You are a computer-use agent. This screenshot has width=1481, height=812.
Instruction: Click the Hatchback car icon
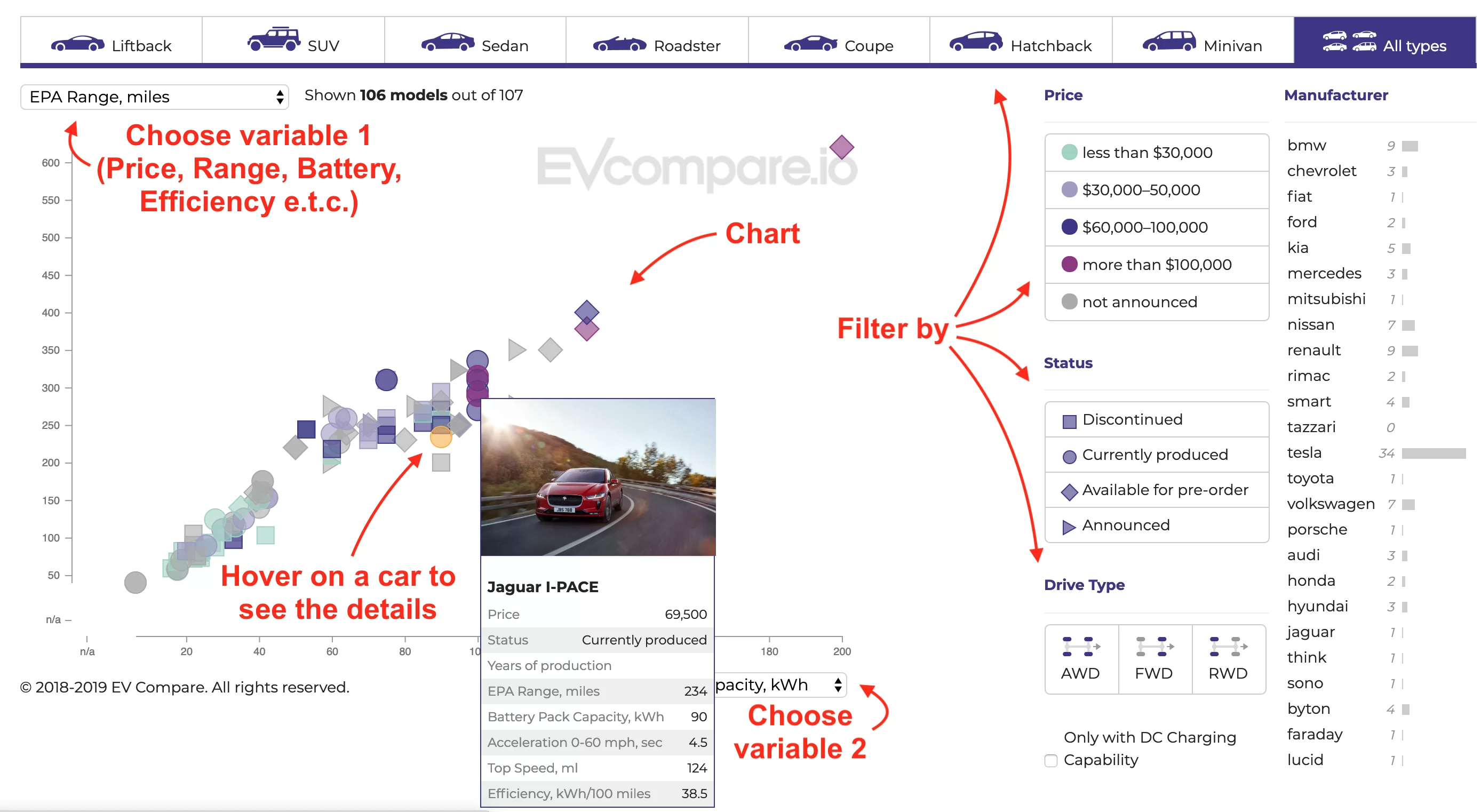click(975, 42)
